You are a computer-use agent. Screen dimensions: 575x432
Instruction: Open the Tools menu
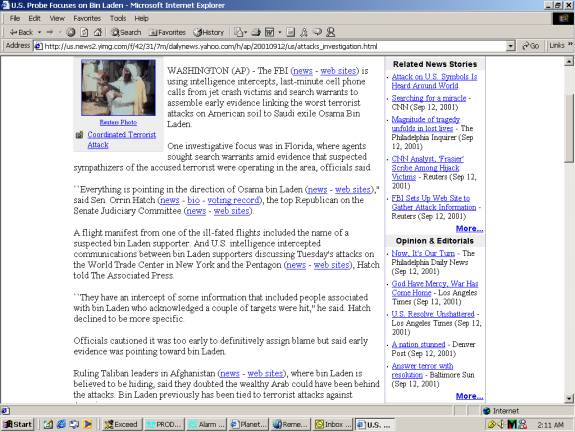(x=118, y=18)
